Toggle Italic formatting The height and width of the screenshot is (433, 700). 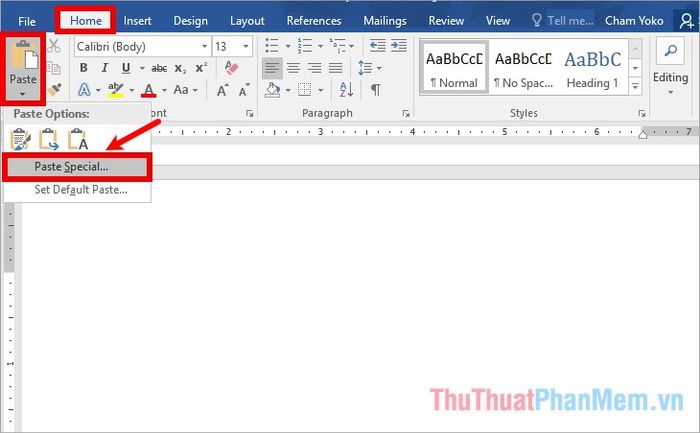[104, 68]
